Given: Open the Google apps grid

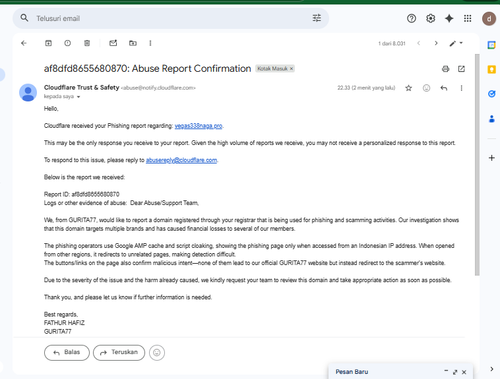Looking at the screenshot, I should tap(468, 18).
